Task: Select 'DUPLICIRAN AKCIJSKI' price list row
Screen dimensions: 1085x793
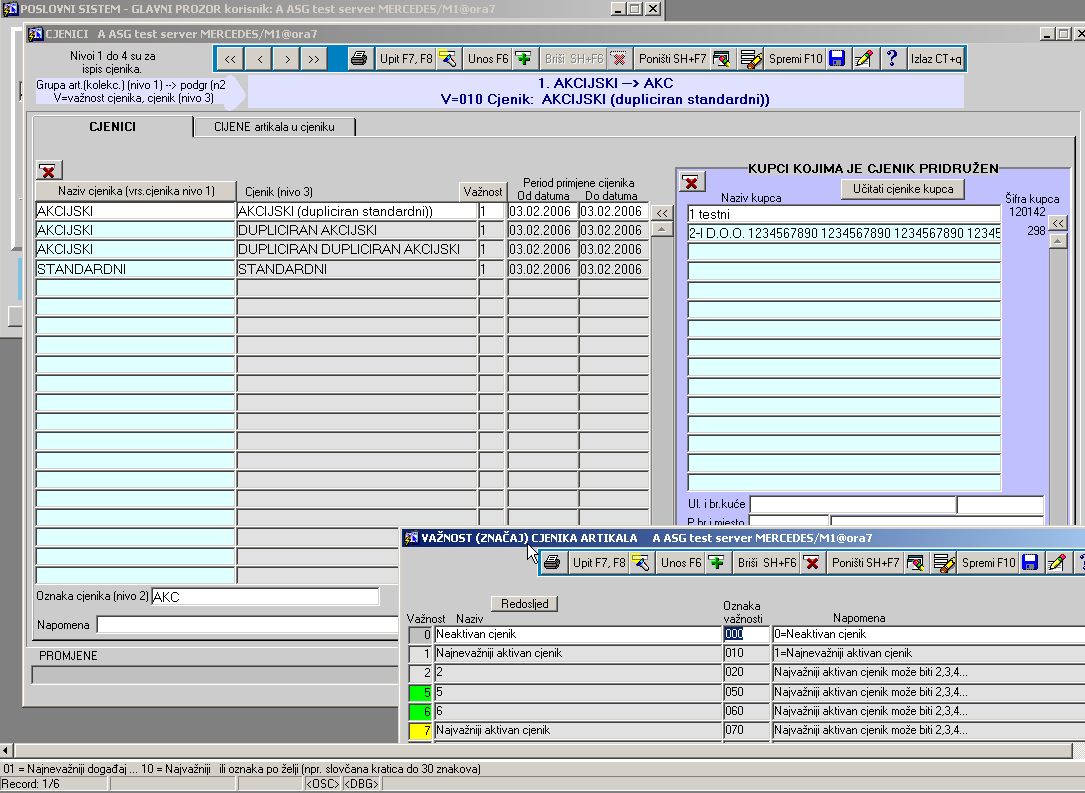Action: point(357,230)
